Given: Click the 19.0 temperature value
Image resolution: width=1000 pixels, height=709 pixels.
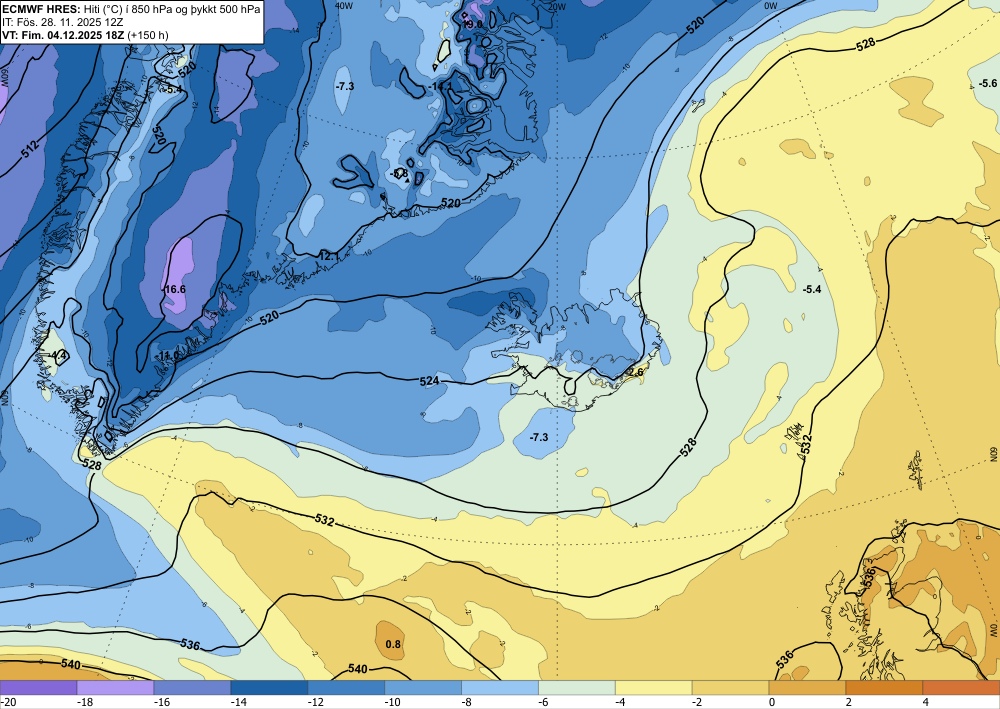Looking at the screenshot, I should click(472, 24).
